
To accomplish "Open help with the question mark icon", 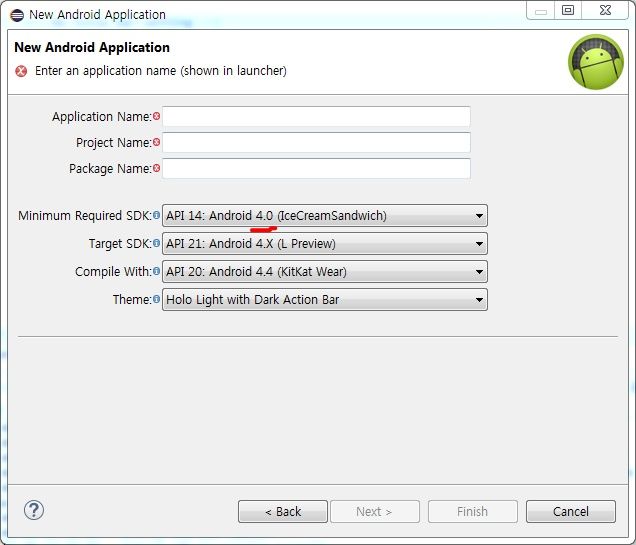I will pos(34,510).
